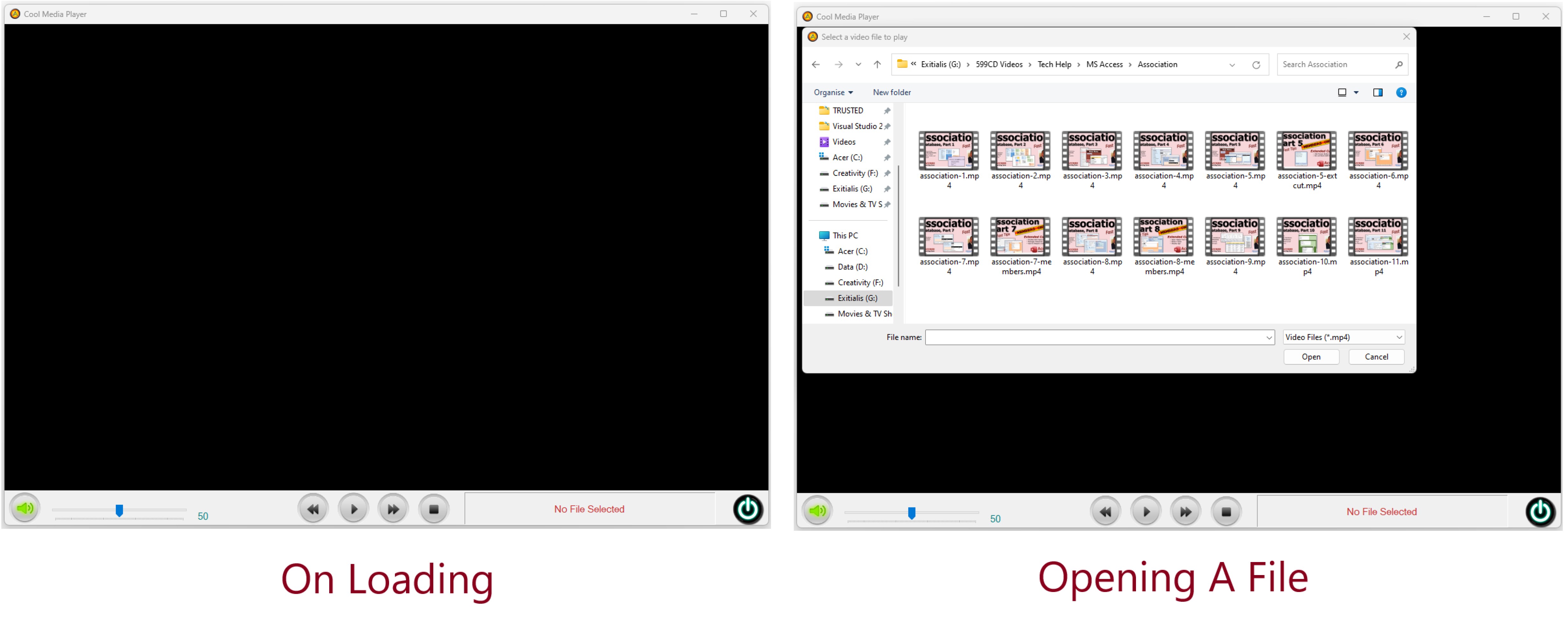Select the MS Access breadcrumb segment
The image size is (1568, 620).
[1103, 65]
